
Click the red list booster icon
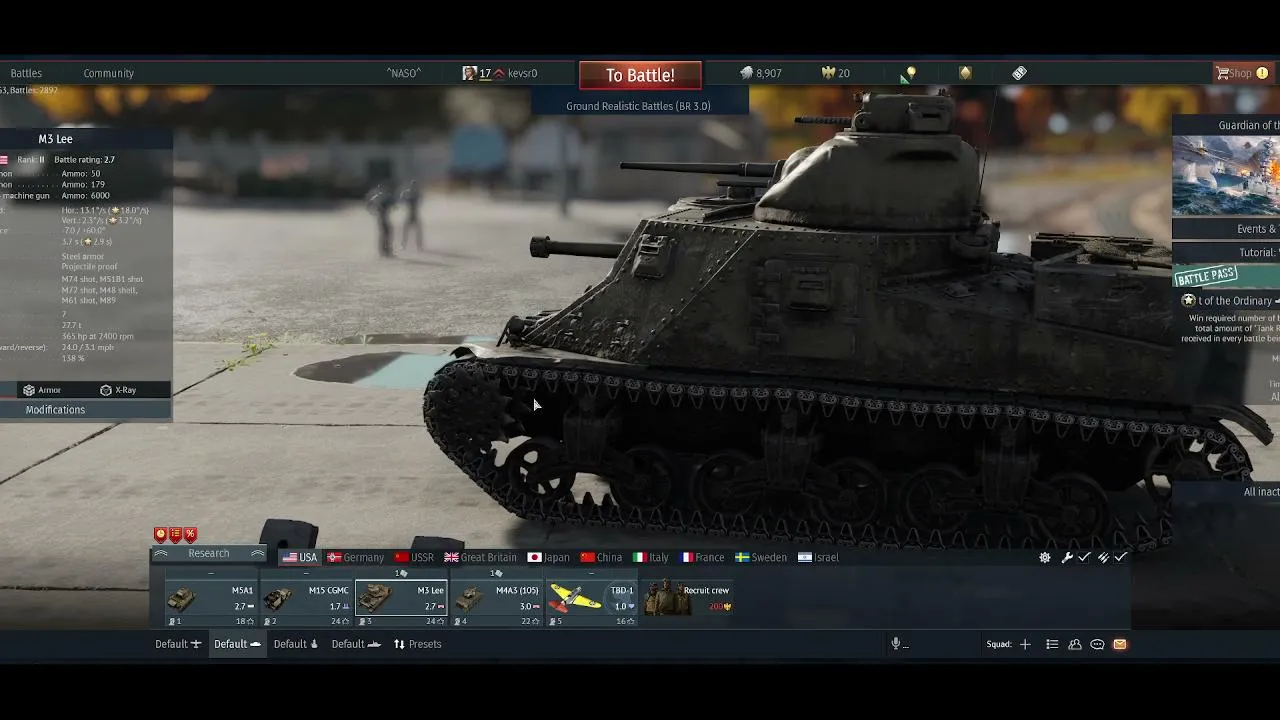175,535
